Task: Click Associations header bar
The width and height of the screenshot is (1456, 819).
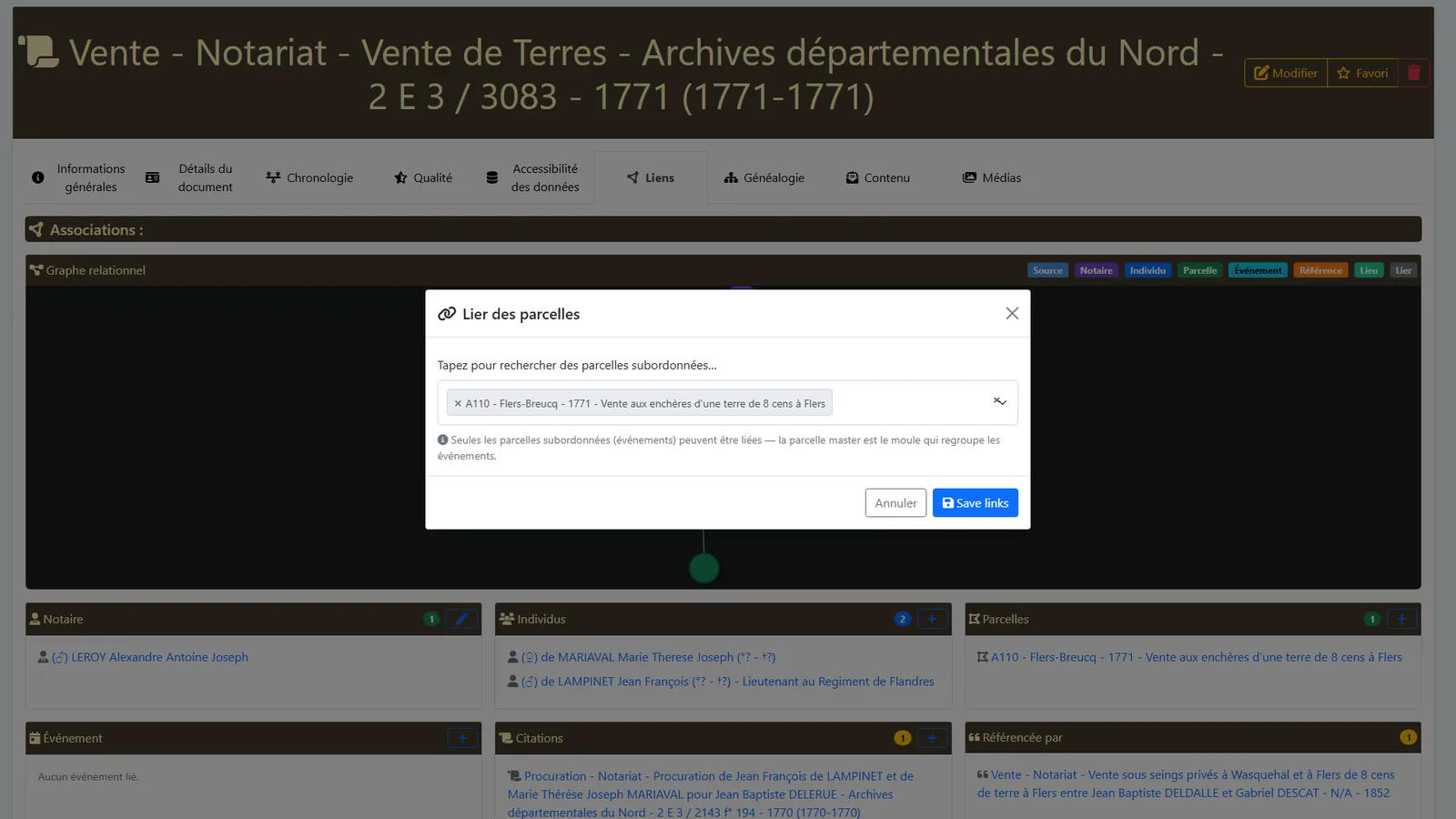Action: (x=723, y=229)
